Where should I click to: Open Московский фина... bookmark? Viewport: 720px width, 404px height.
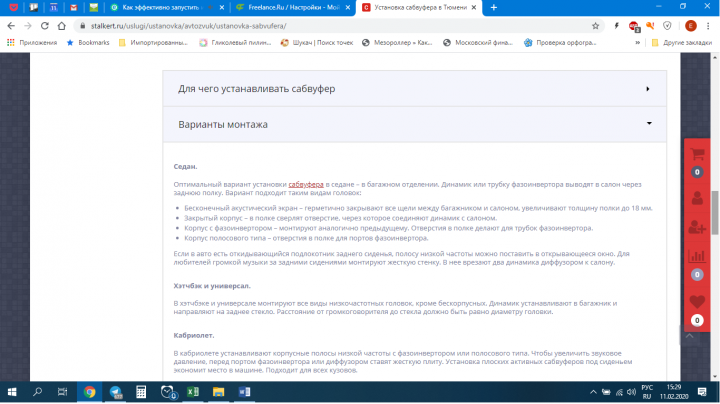pyautogui.click(x=478, y=43)
